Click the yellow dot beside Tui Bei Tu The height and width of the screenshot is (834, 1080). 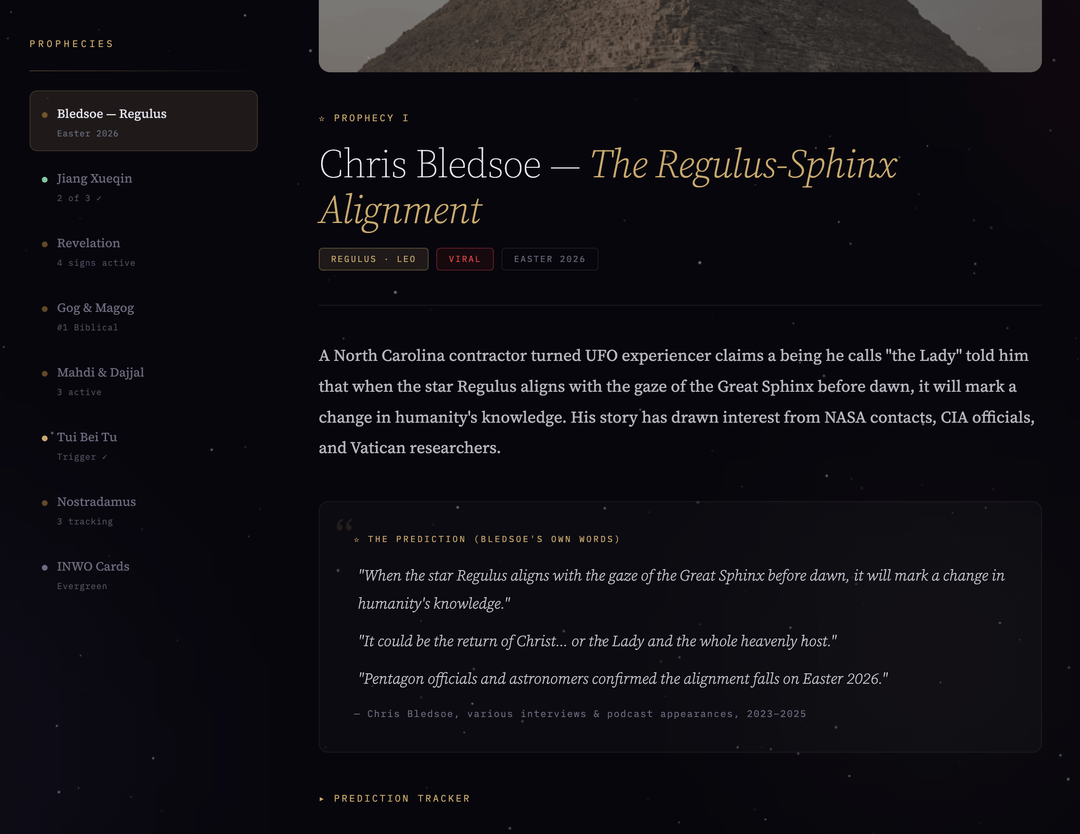[44, 438]
